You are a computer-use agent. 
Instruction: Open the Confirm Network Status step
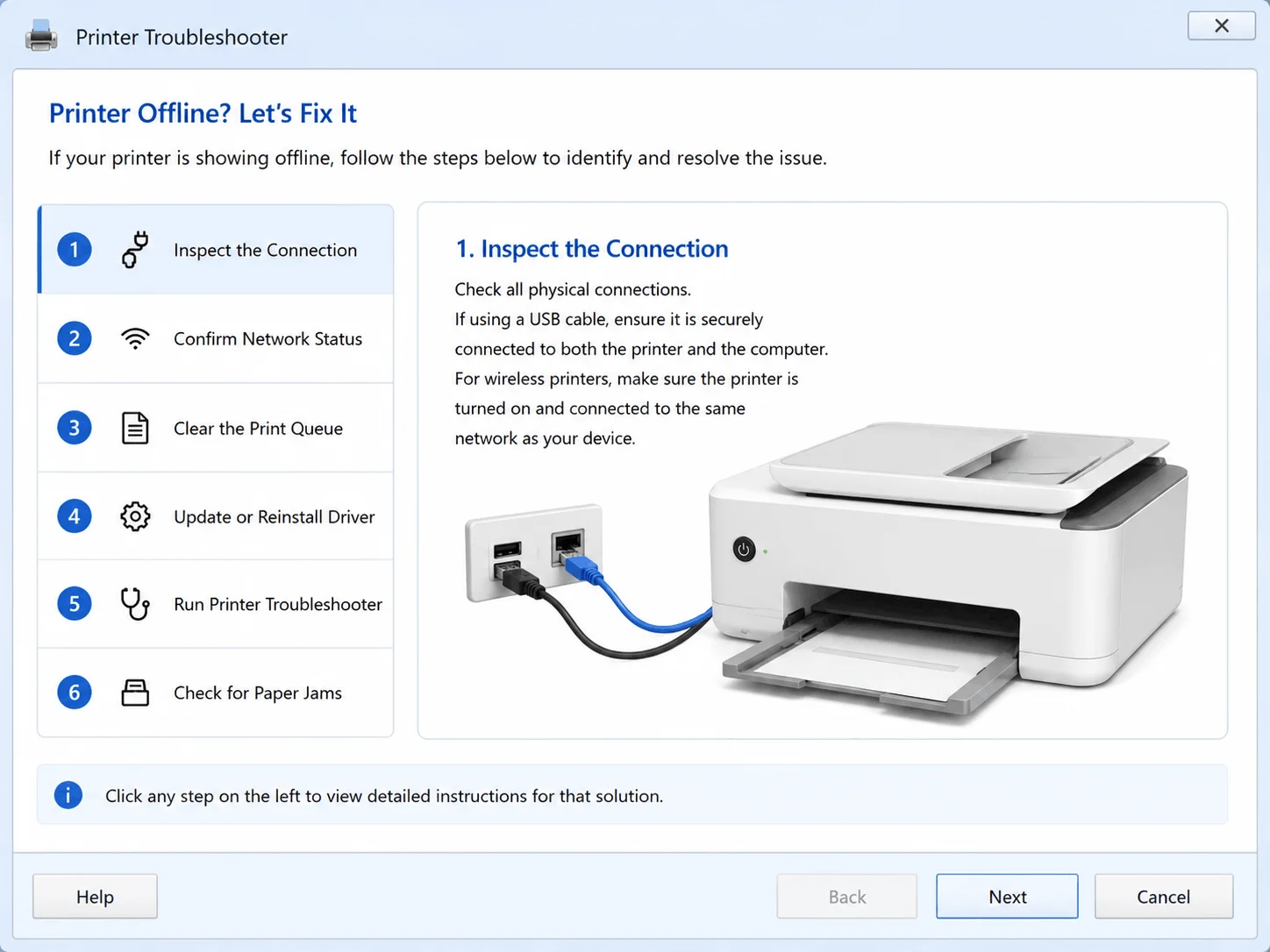[216, 338]
